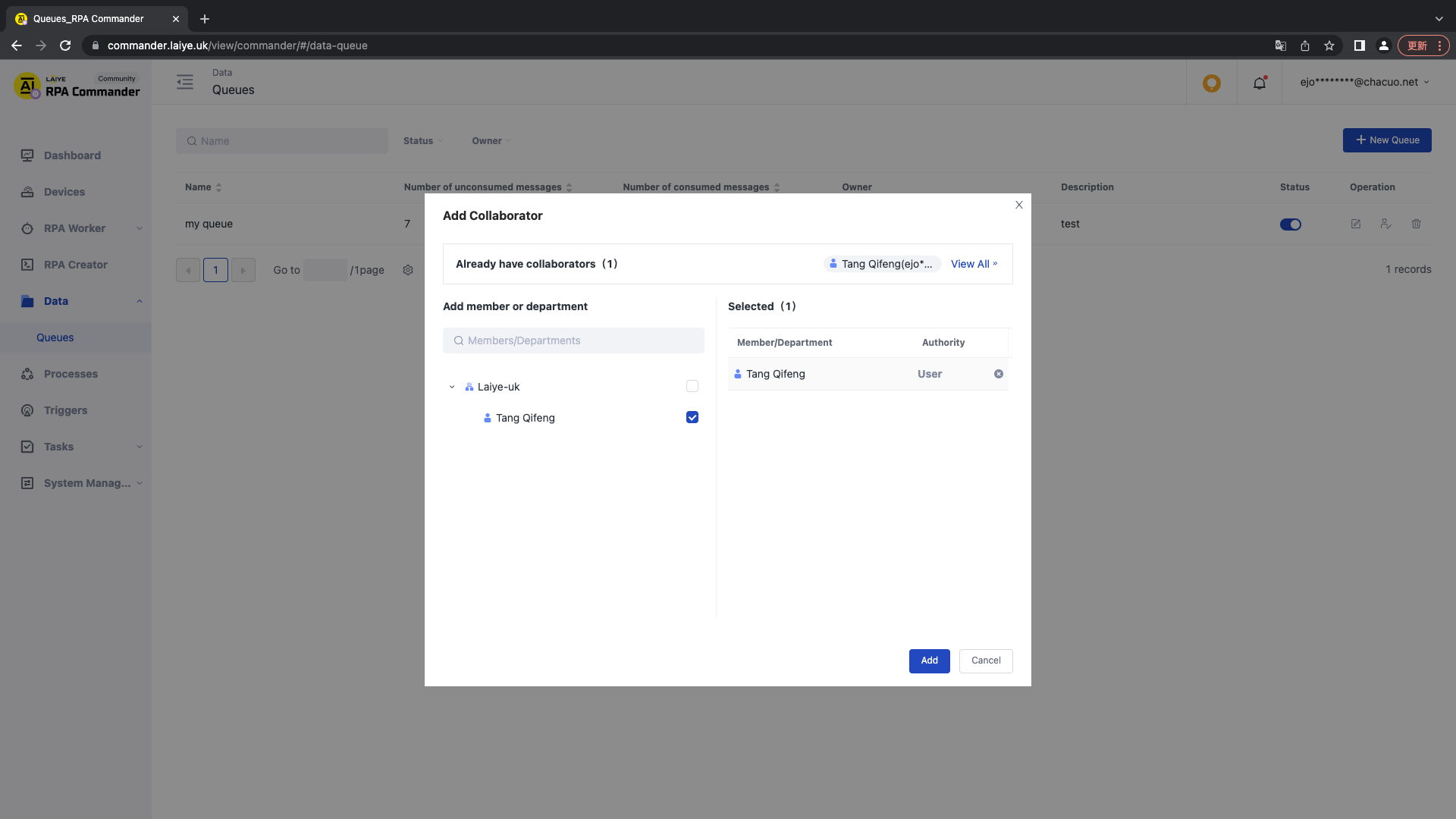Open the User authority for Tang Qifeng
Image resolution: width=1456 pixels, height=819 pixels.
tap(930, 374)
